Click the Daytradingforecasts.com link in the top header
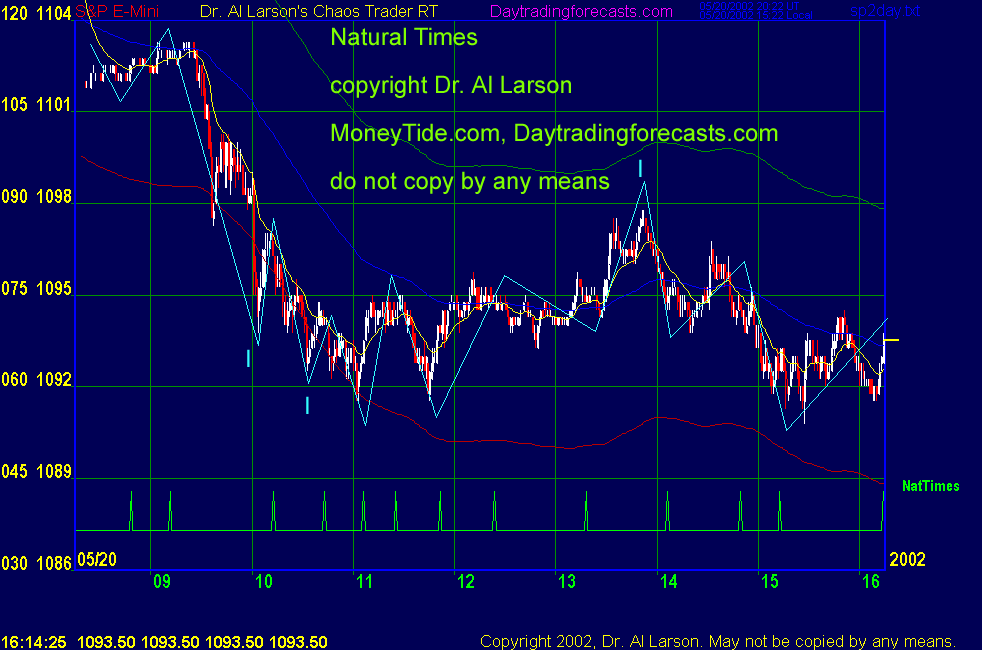 [x=580, y=12]
